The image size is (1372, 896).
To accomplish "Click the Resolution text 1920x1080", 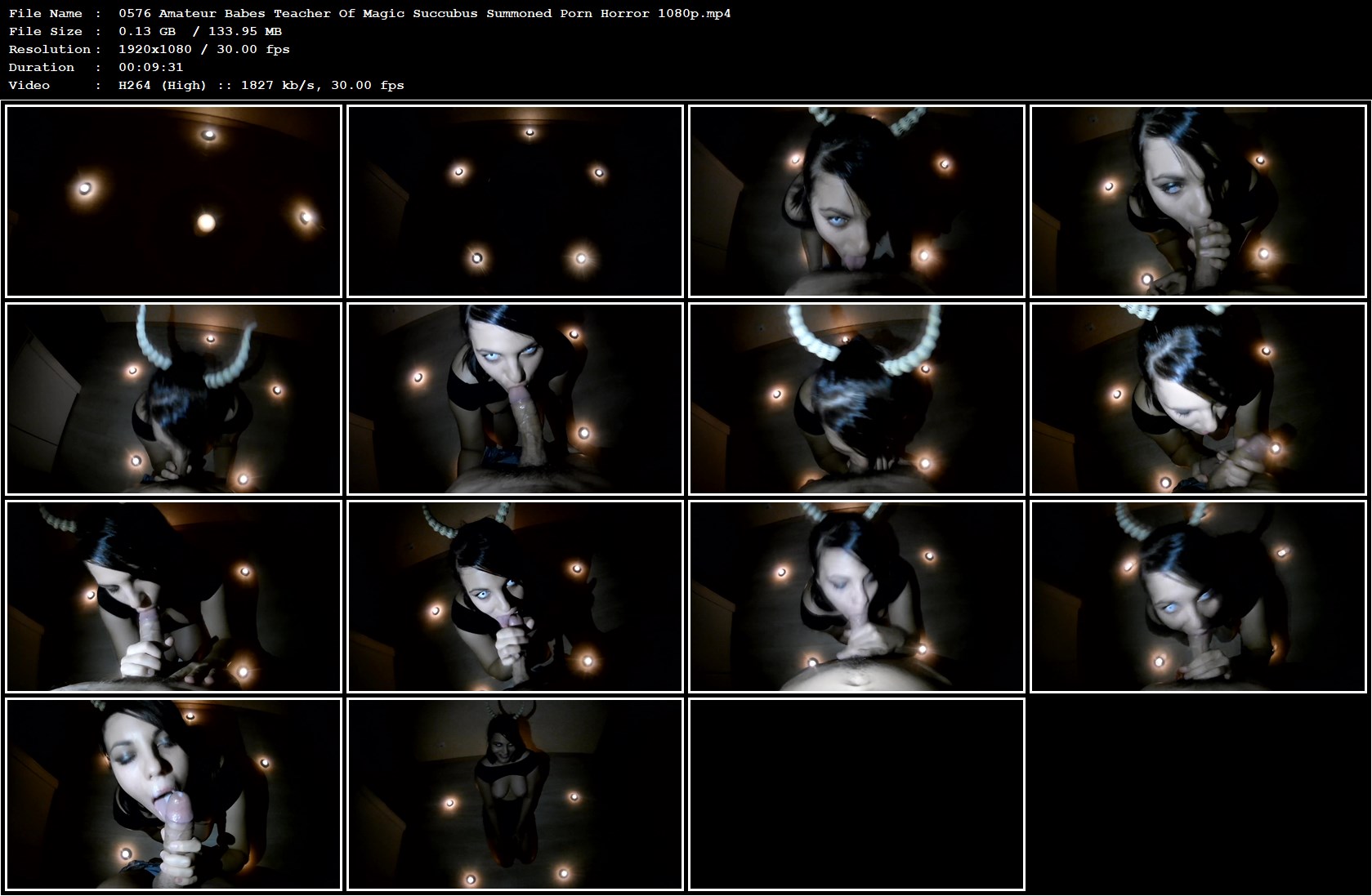I will pos(154,49).
